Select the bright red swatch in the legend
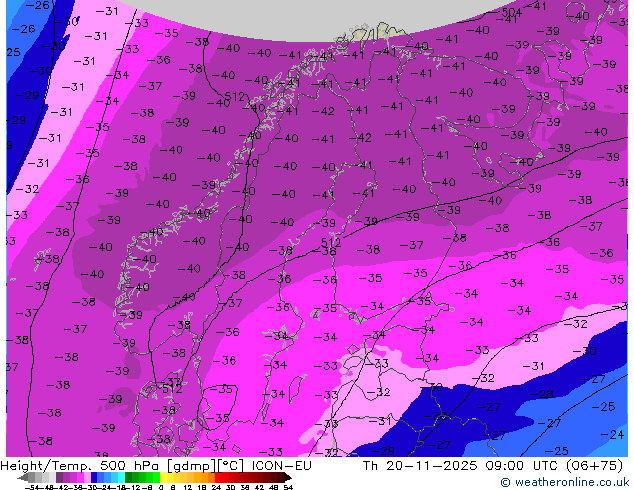634x490 pixels. 218,478
